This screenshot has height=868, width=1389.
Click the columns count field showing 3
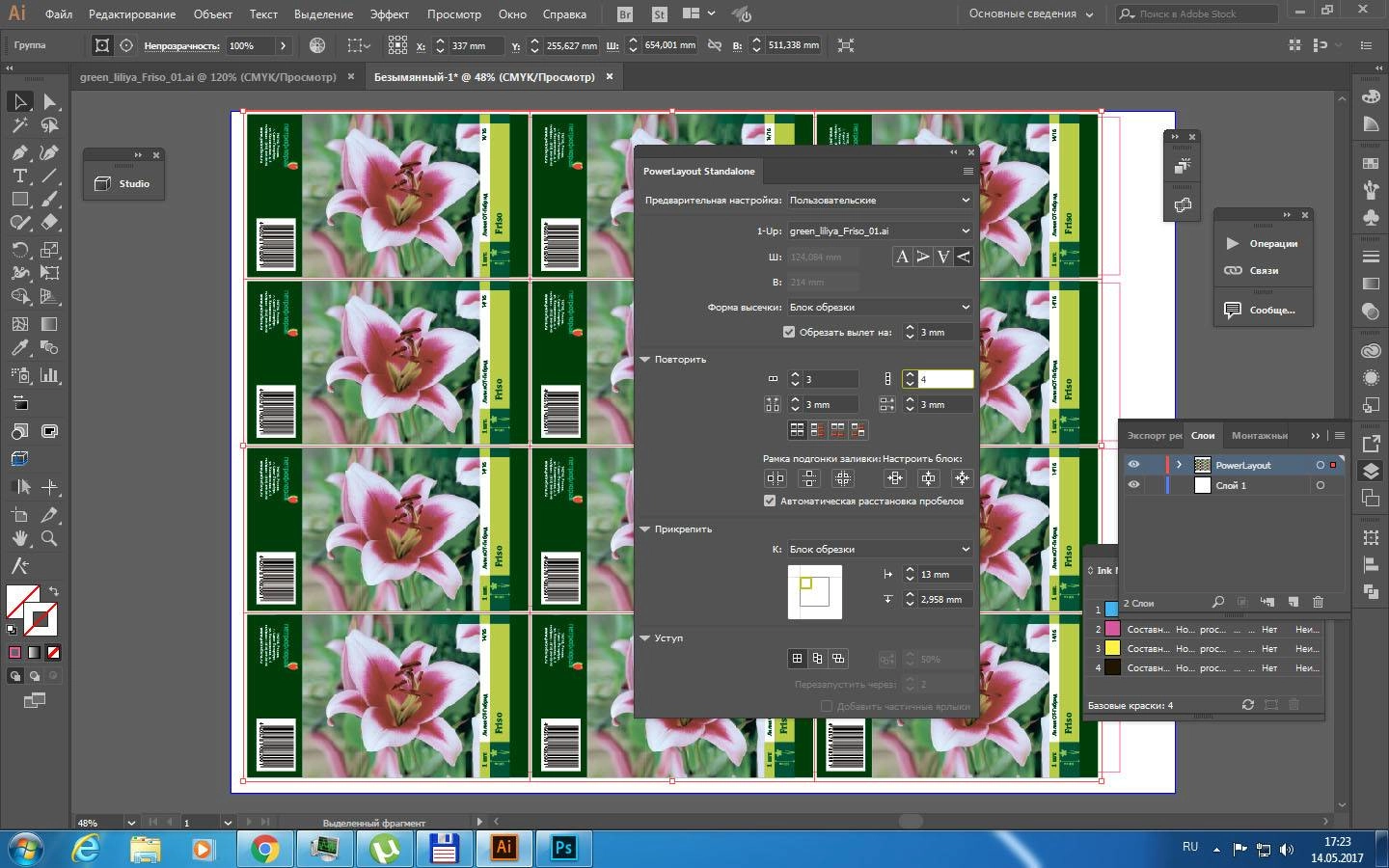pyautogui.click(x=831, y=379)
